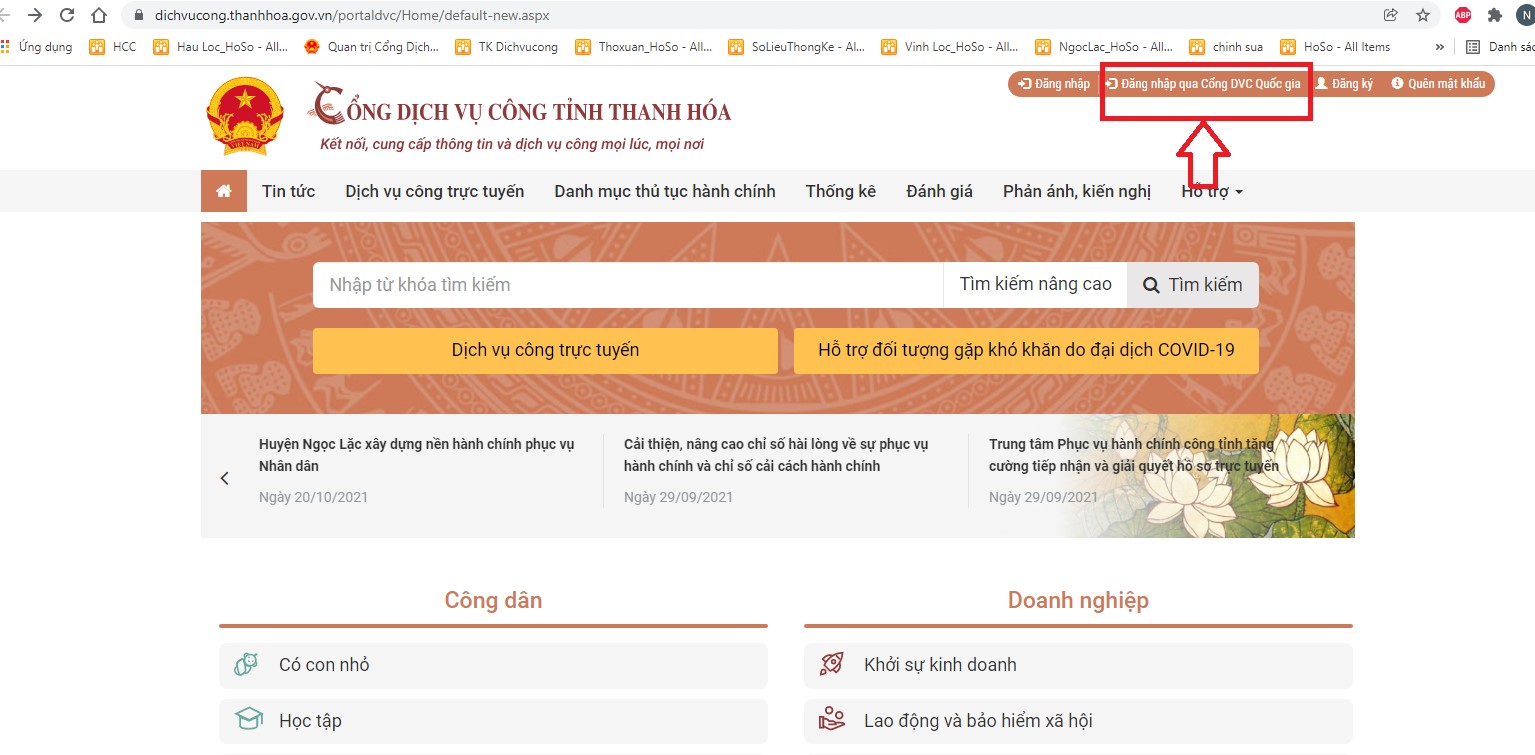Click Đăng nhập qua Cổng DVC Quốc gia

point(1203,84)
